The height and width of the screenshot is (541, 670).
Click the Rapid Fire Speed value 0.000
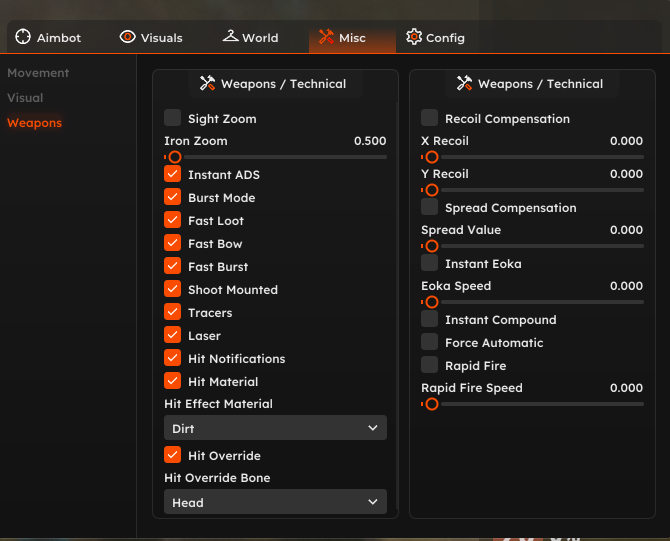(x=626, y=388)
